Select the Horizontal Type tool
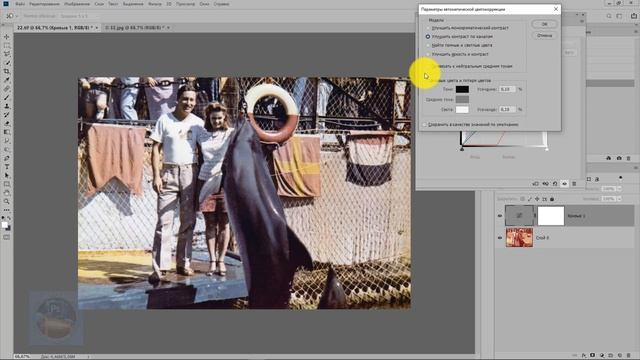The width and height of the screenshot is (640, 360). coord(7,167)
